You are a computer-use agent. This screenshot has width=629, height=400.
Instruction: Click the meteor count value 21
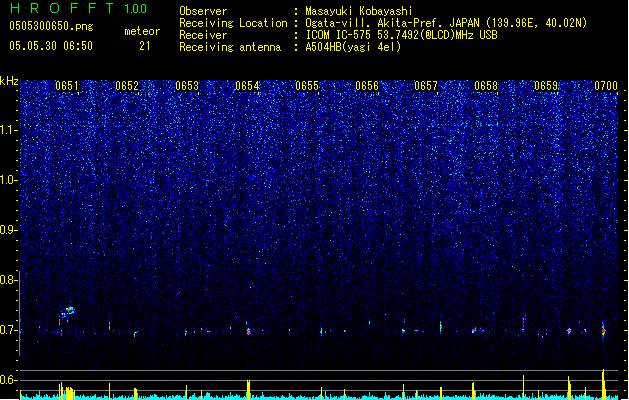[x=145, y=46]
